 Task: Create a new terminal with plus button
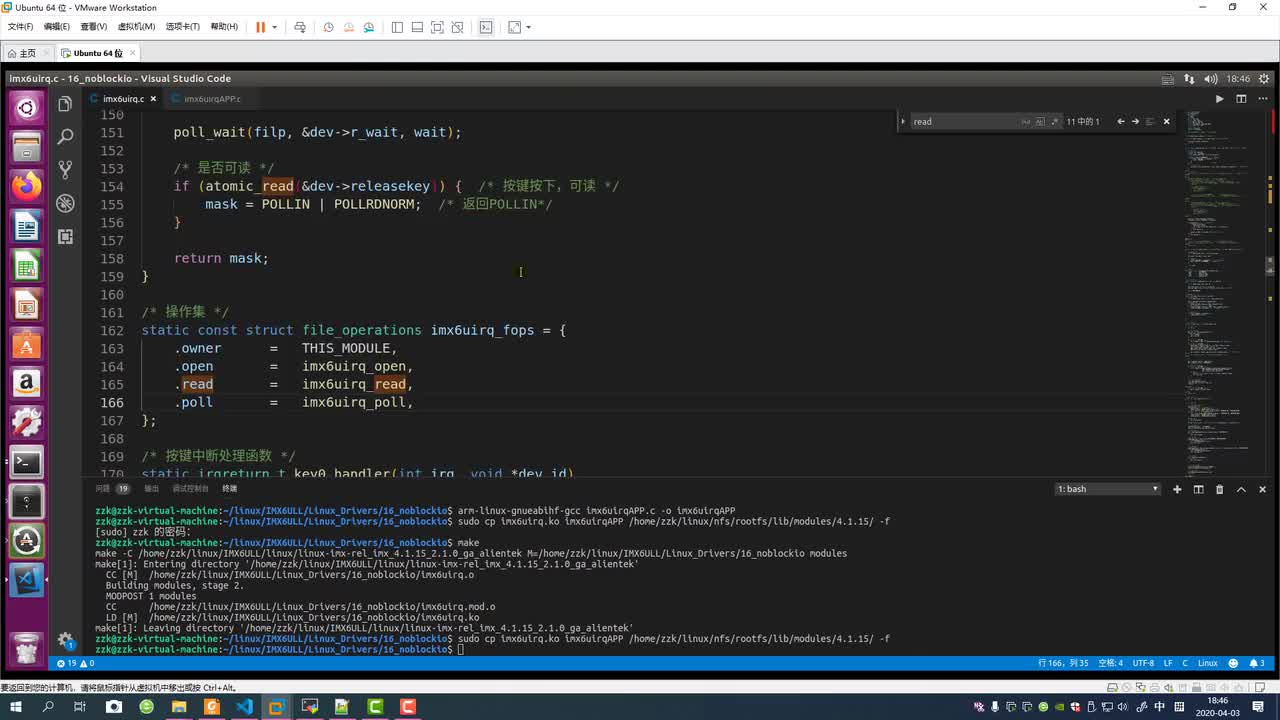[1177, 489]
